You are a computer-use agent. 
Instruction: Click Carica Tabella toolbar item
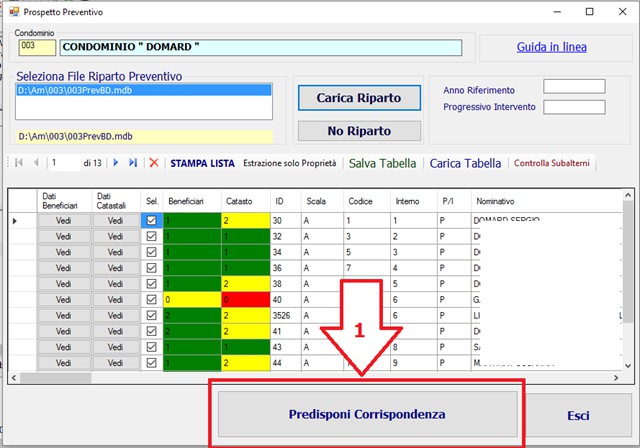click(465, 163)
